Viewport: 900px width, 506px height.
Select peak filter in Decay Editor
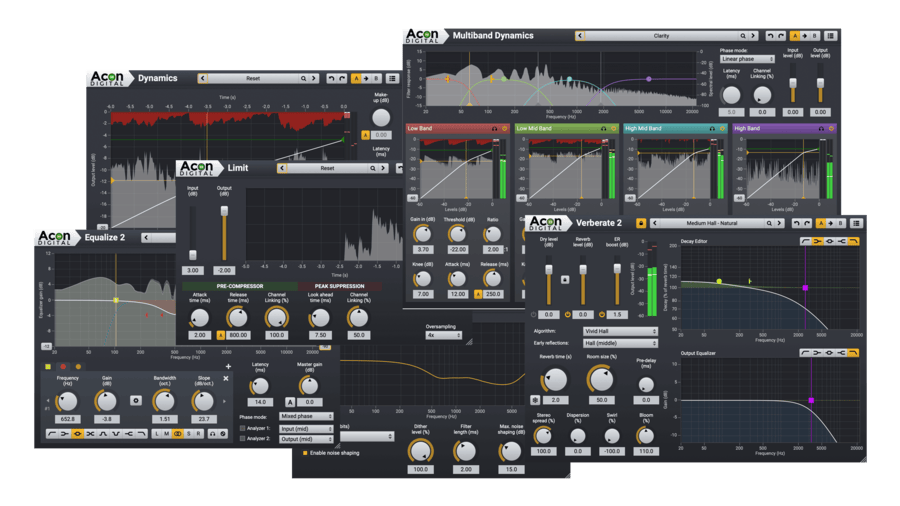830,242
